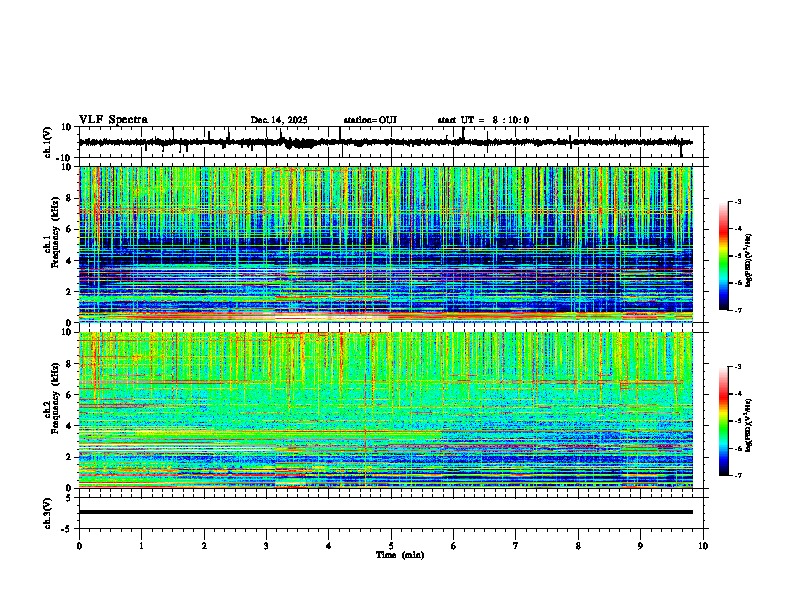The height and width of the screenshot is (612, 792).
Task: Click the ch.3 flat voltage trace line
Action: tap(385, 512)
